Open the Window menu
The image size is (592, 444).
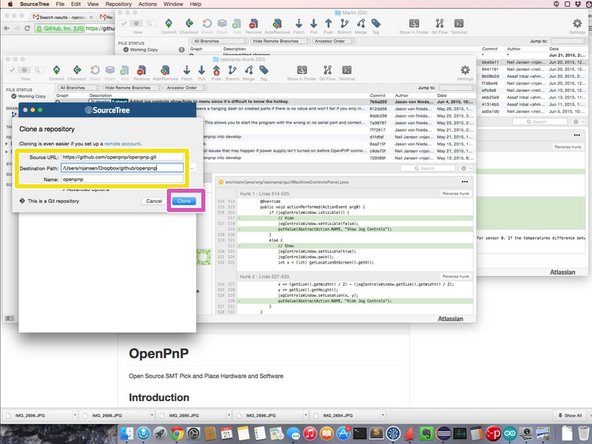click(172, 4)
